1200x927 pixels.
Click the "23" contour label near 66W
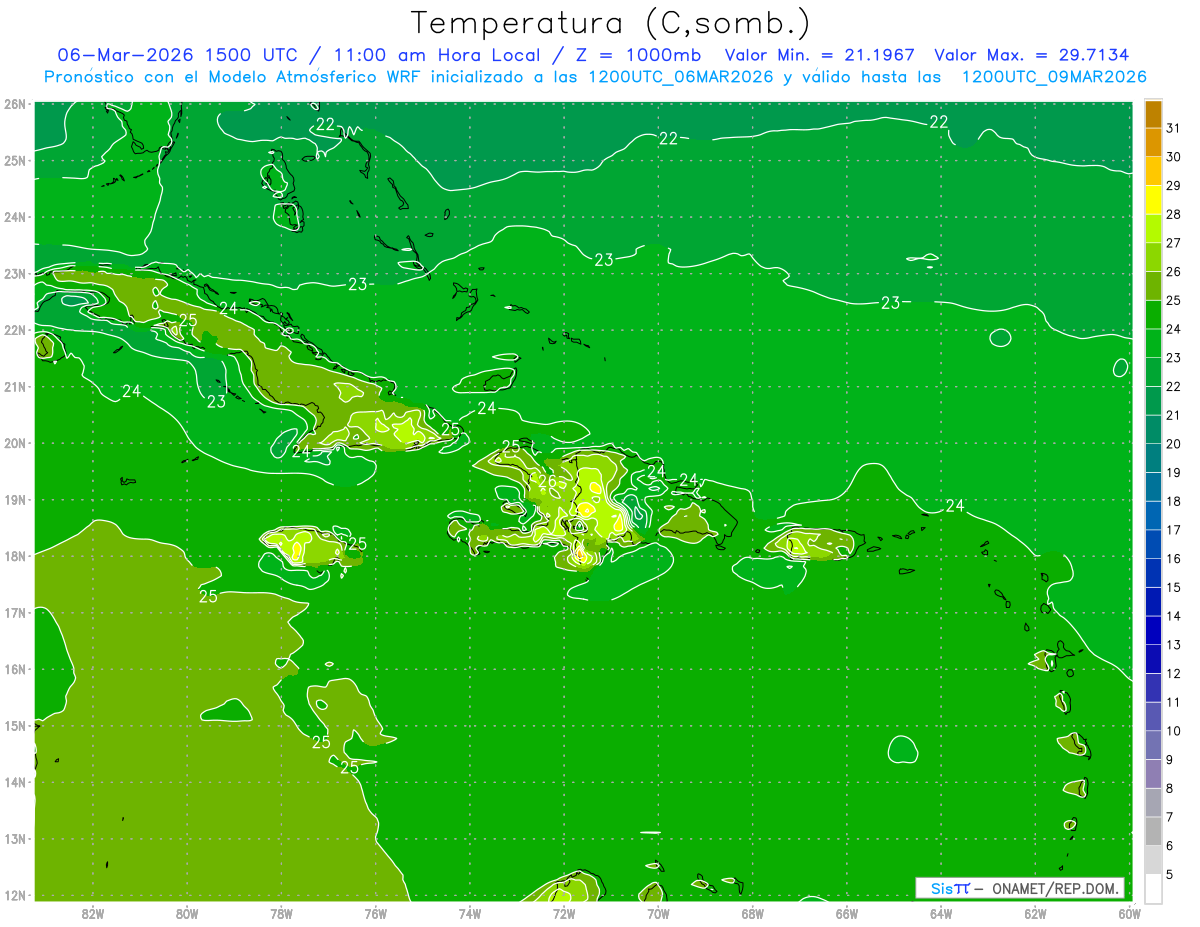tap(891, 303)
